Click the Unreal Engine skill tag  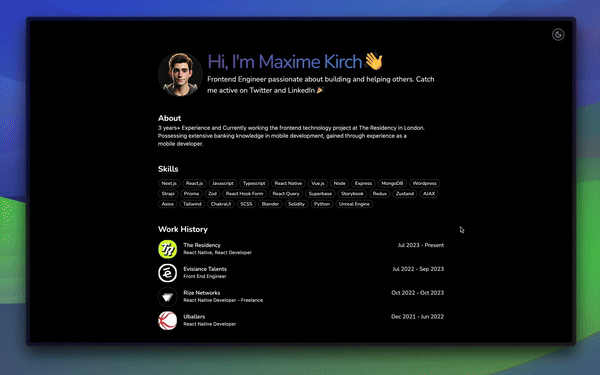[x=354, y=204]
